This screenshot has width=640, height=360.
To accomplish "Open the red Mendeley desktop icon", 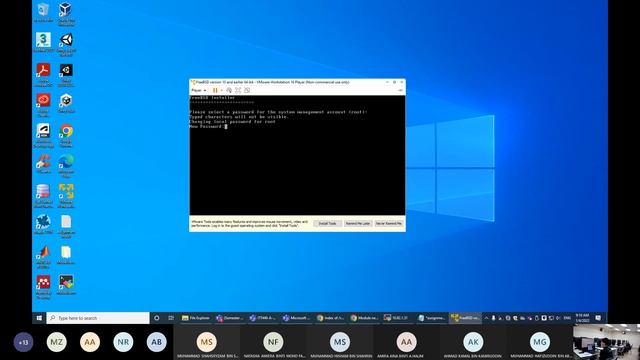I will click(43, 287).
